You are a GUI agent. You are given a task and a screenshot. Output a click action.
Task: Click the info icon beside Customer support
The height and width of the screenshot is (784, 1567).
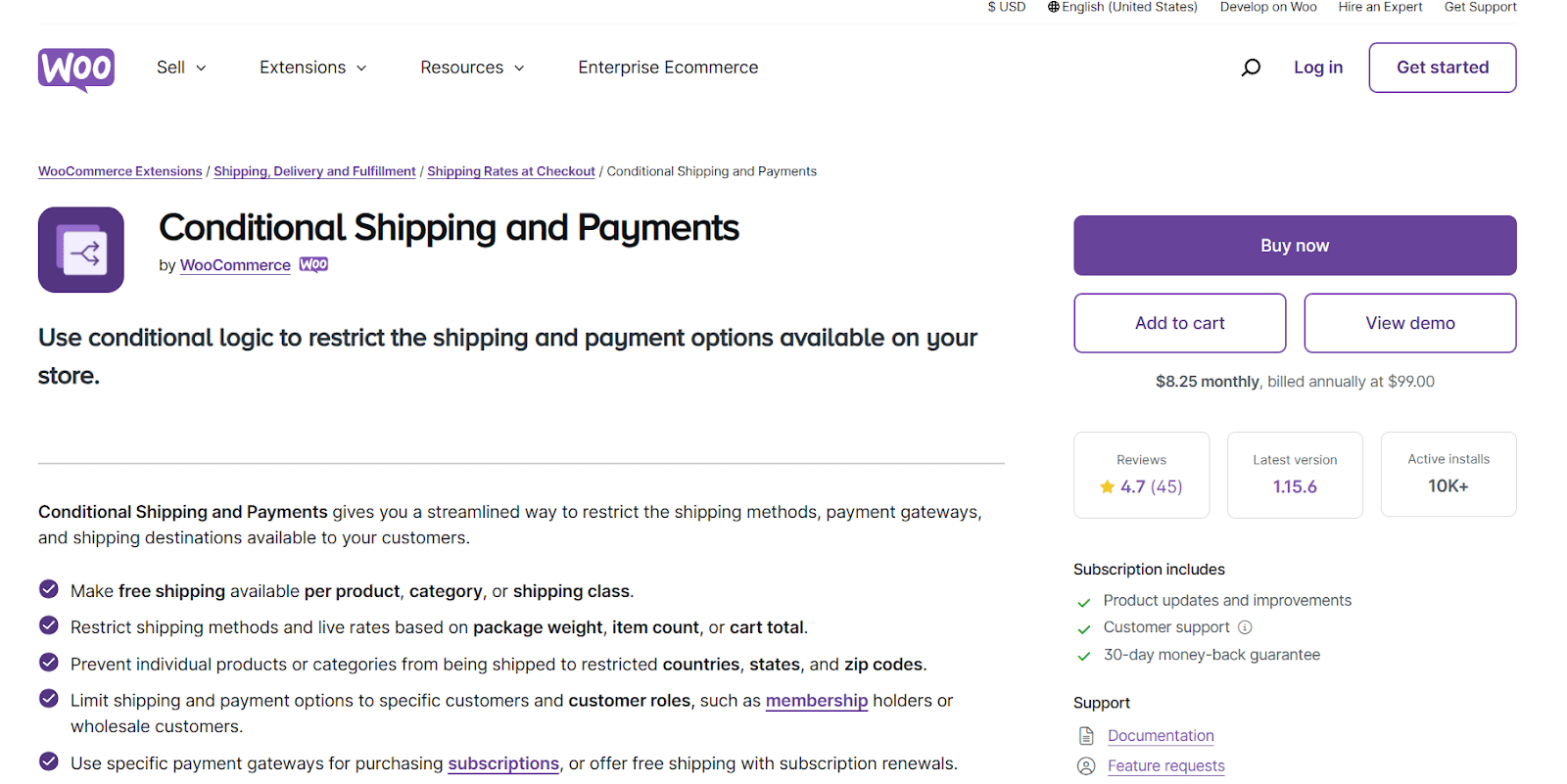(x=1245, y=627)
